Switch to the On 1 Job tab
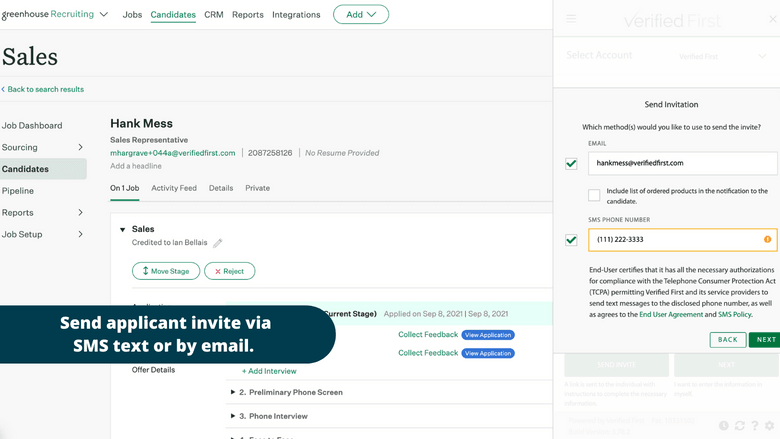 point(124,188)
